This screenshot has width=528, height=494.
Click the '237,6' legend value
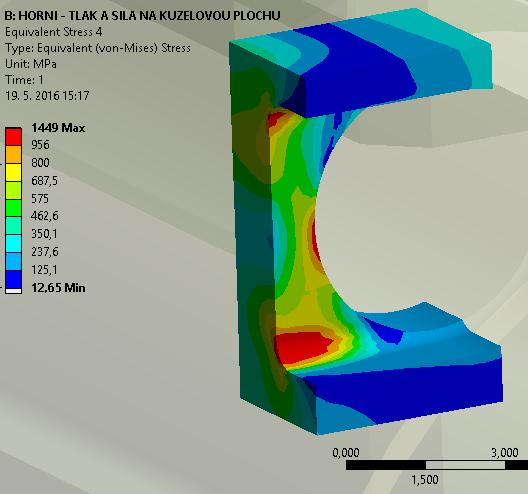[44, 252]
